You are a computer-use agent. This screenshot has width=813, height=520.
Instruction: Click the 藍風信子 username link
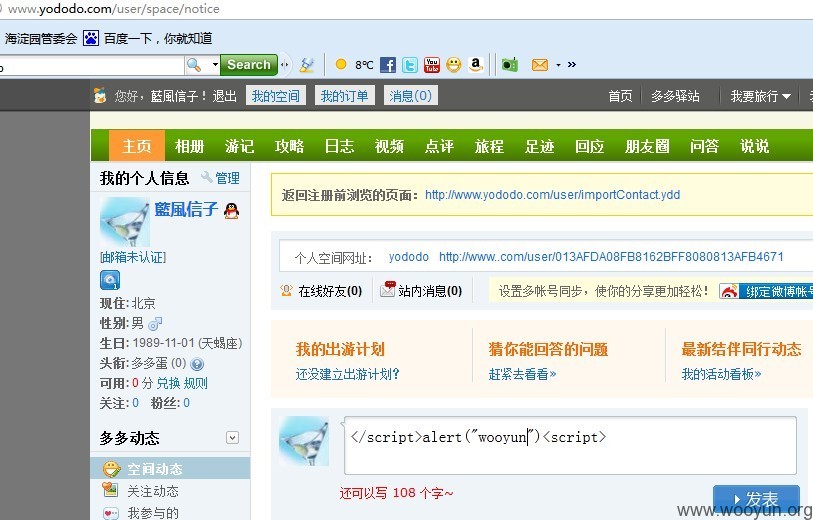click(186, 209)
